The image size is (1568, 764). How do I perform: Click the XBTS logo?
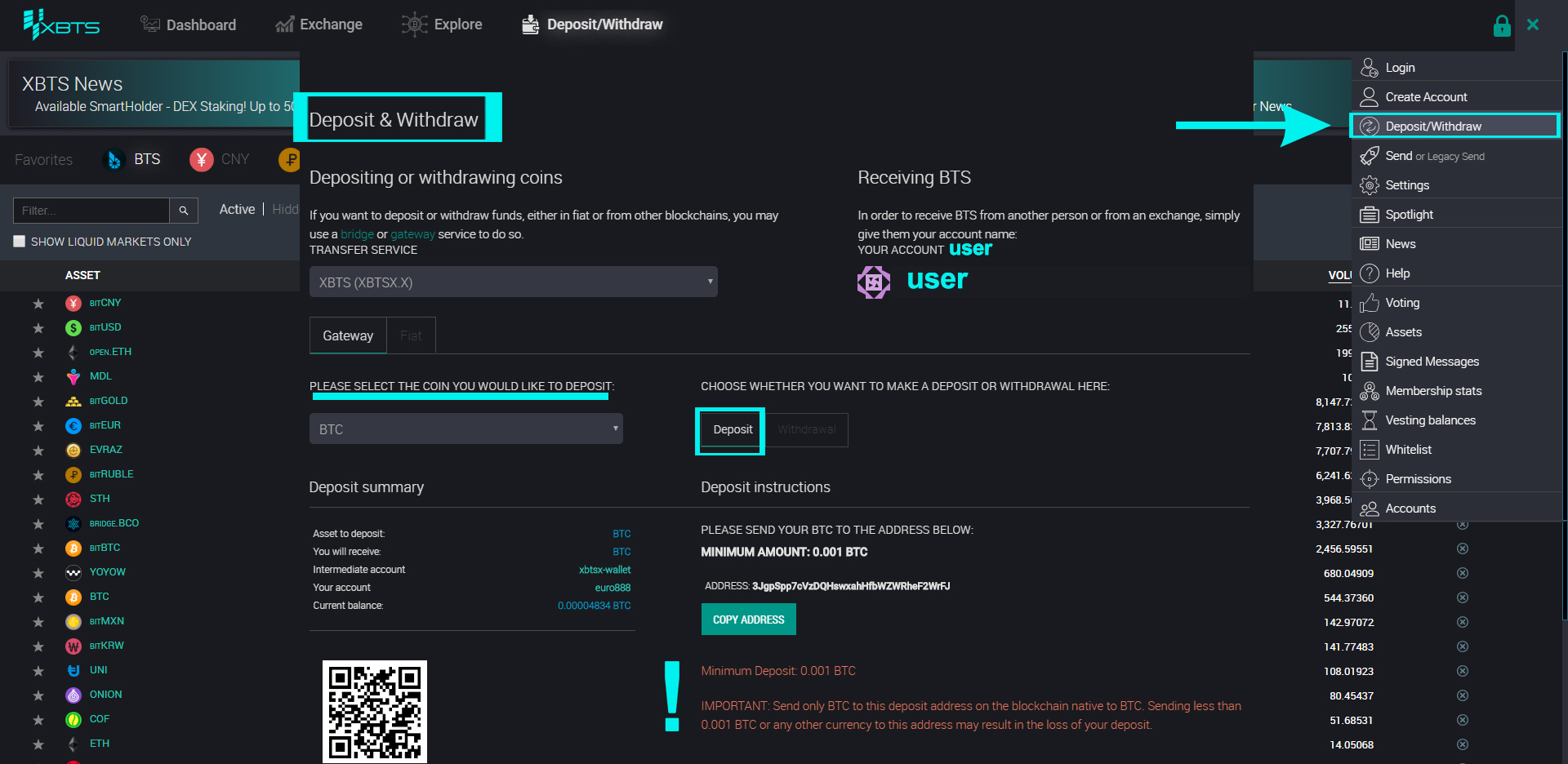coord(61,25)
